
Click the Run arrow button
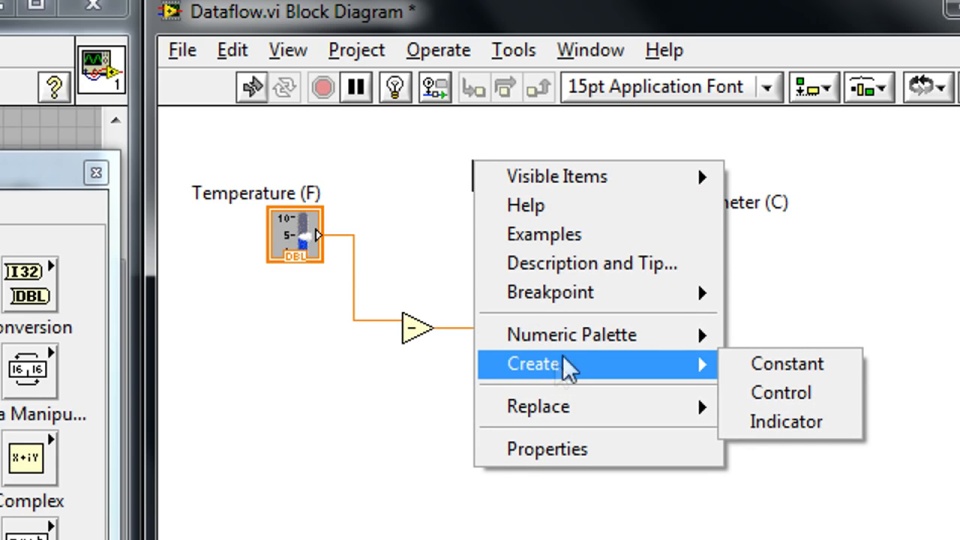coord(252,88)
